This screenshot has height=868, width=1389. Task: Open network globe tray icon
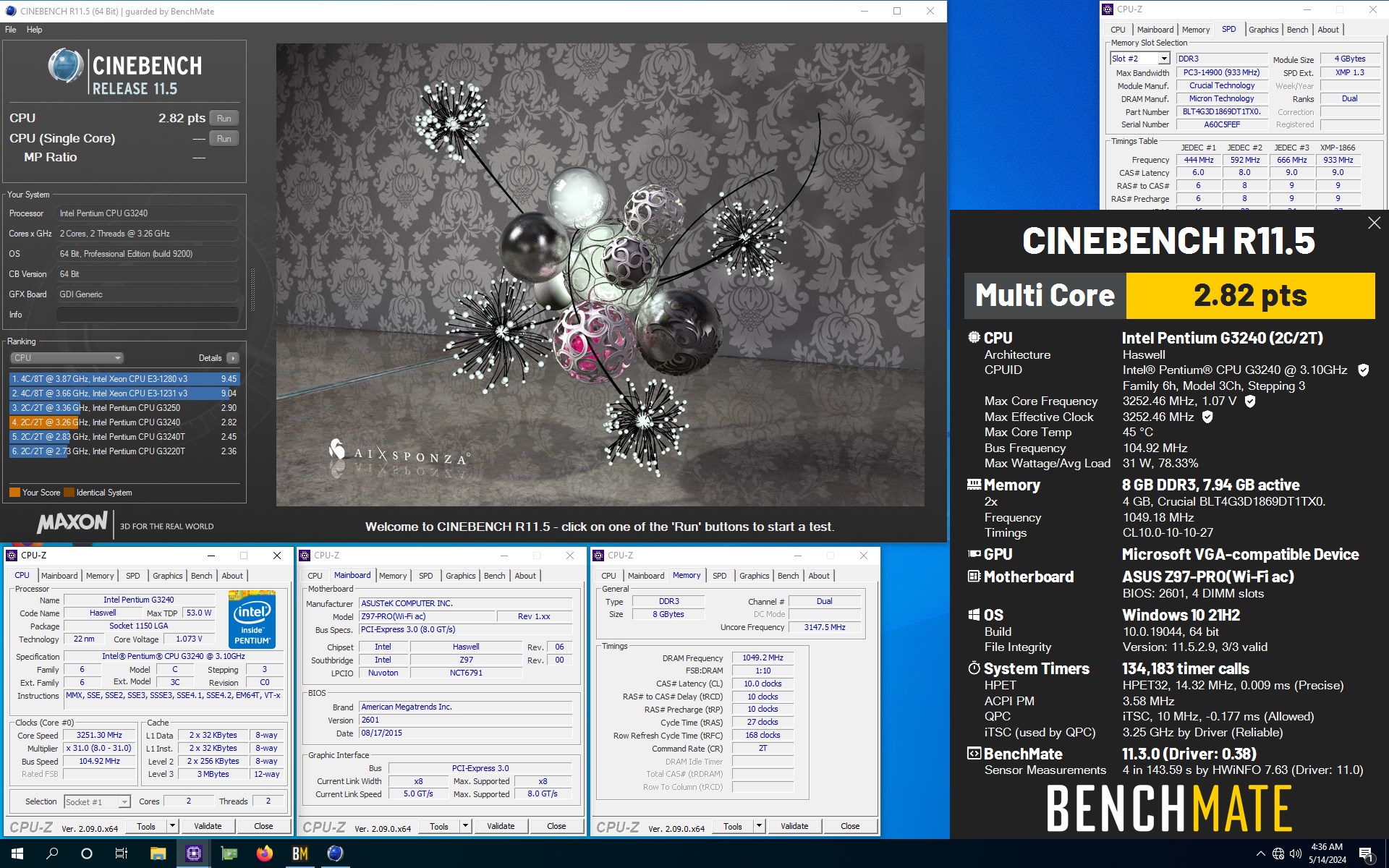[1278, 854]
